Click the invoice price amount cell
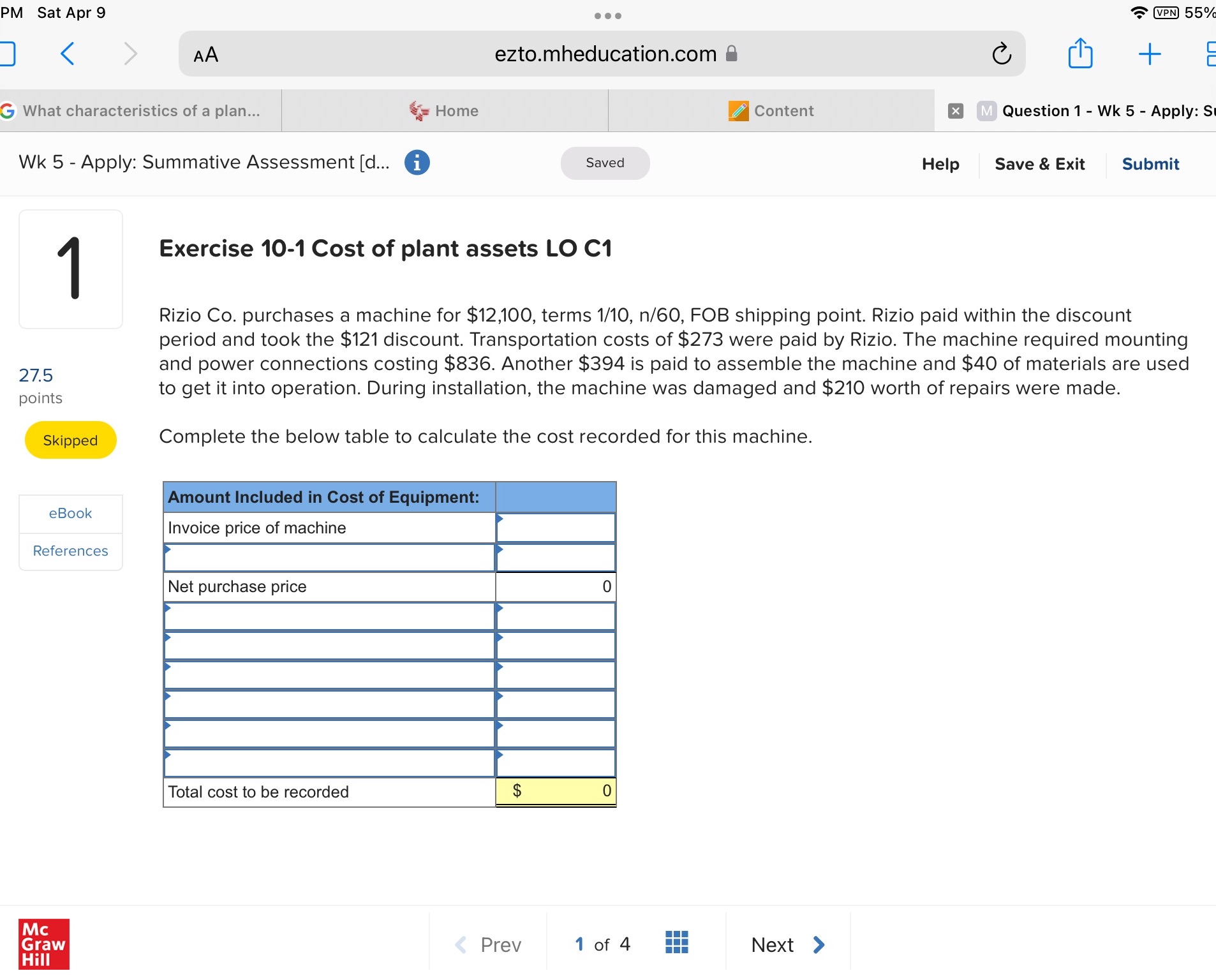 point(556,528)
